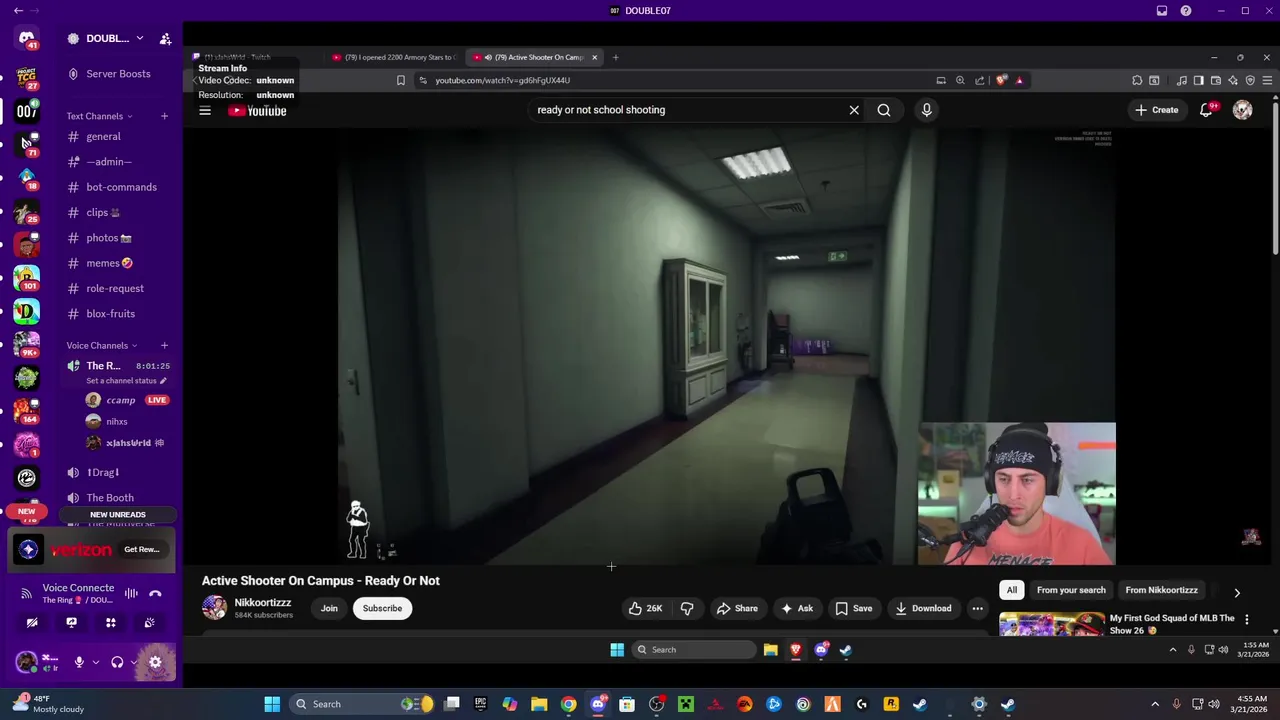Go back with Discord arrow
The height and width of the screenshot is (720, 1280).
[17, 11]
